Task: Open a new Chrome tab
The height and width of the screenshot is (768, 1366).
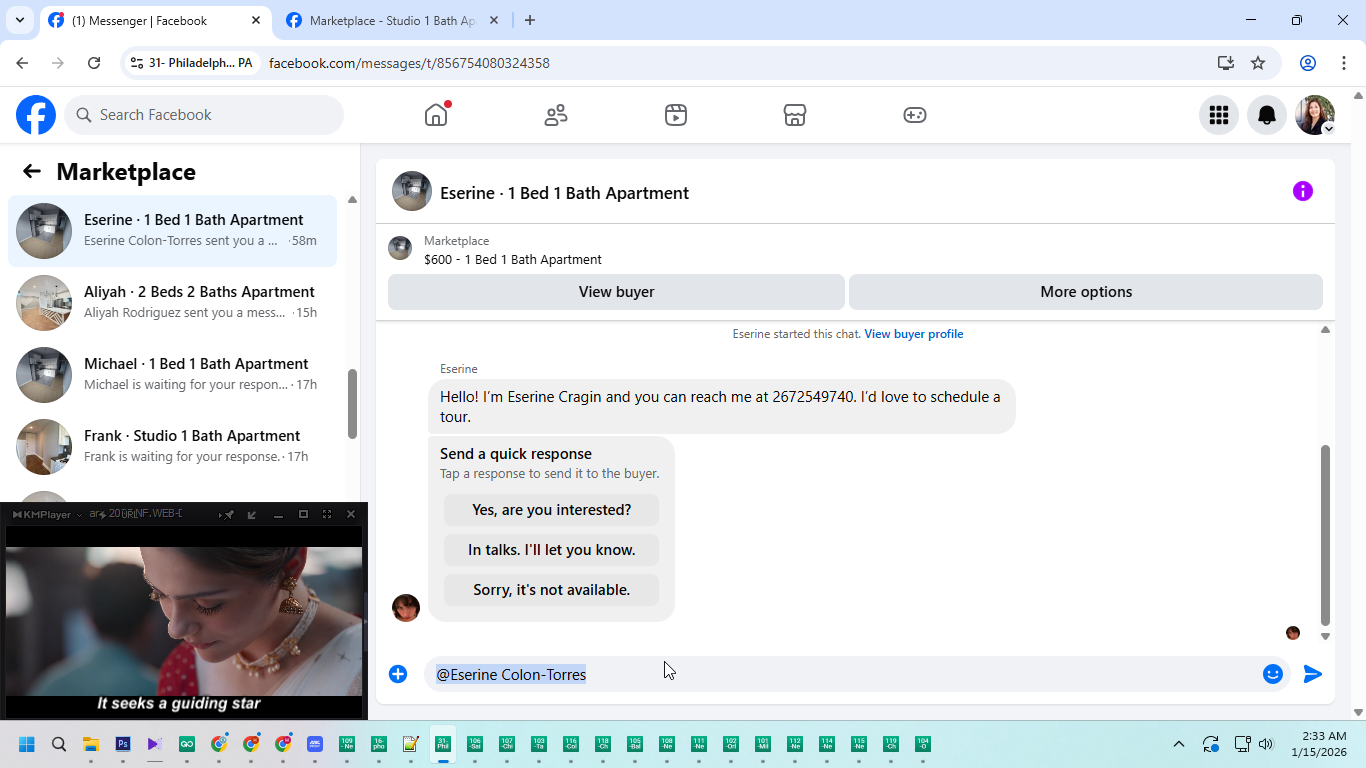Action: [x=530, y=20]
